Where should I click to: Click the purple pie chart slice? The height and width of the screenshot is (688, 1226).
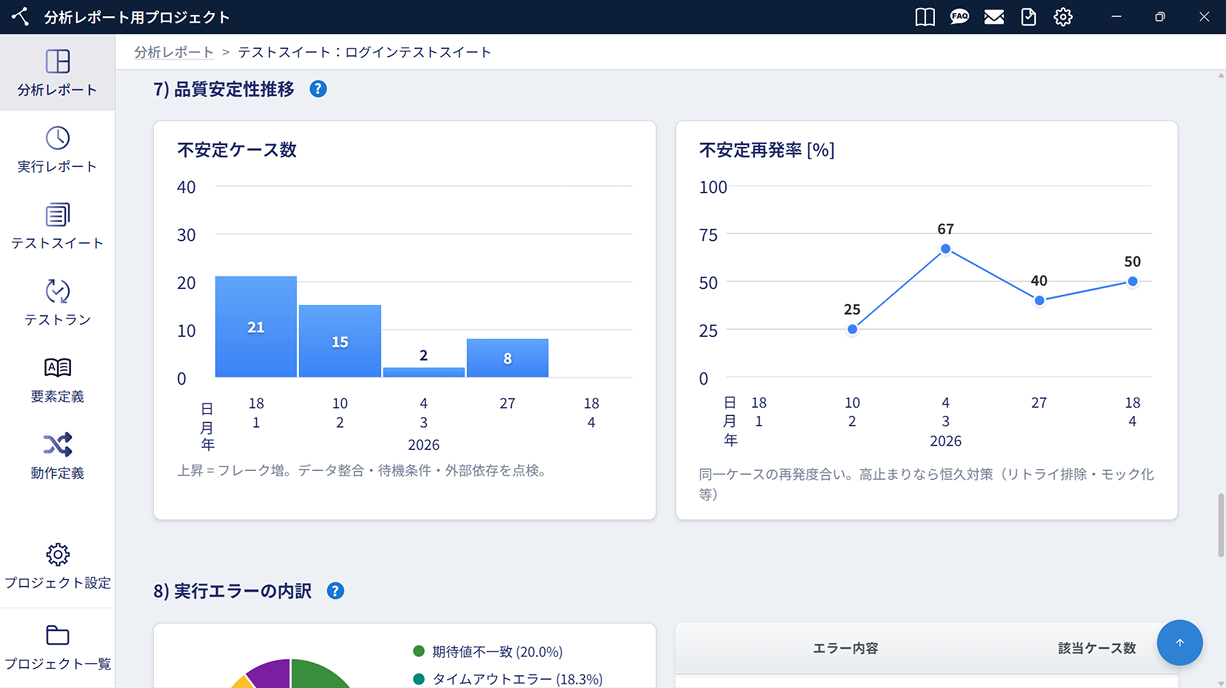(x=270, y=672)
